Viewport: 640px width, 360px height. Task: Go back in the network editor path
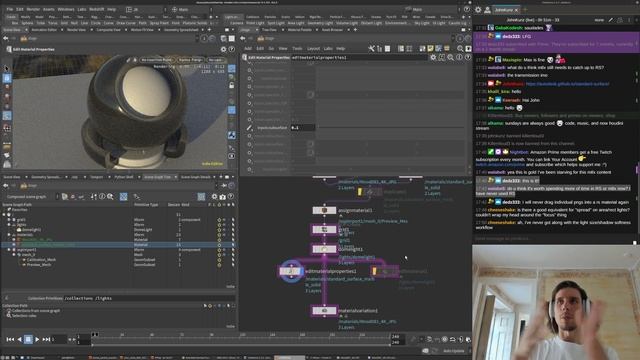click(243, 38)
